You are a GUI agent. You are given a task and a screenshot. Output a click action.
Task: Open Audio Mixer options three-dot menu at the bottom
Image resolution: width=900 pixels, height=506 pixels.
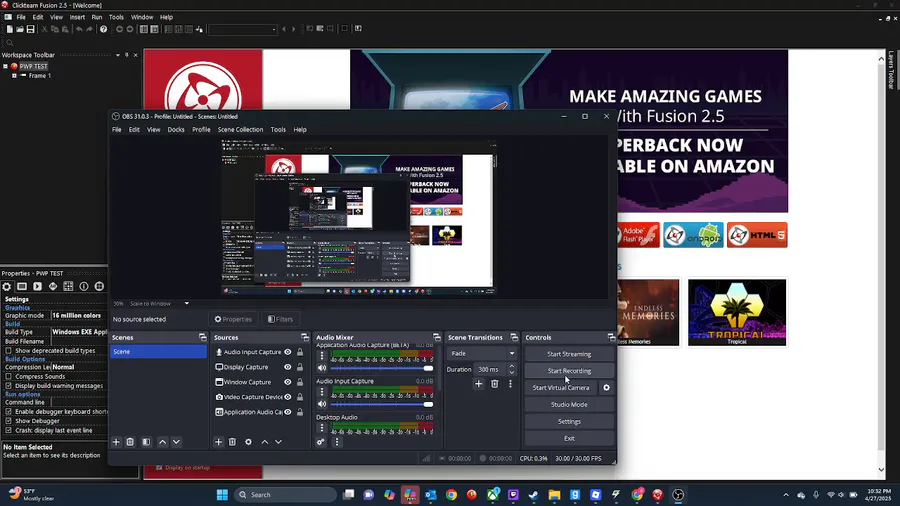(x=337, y=442)
